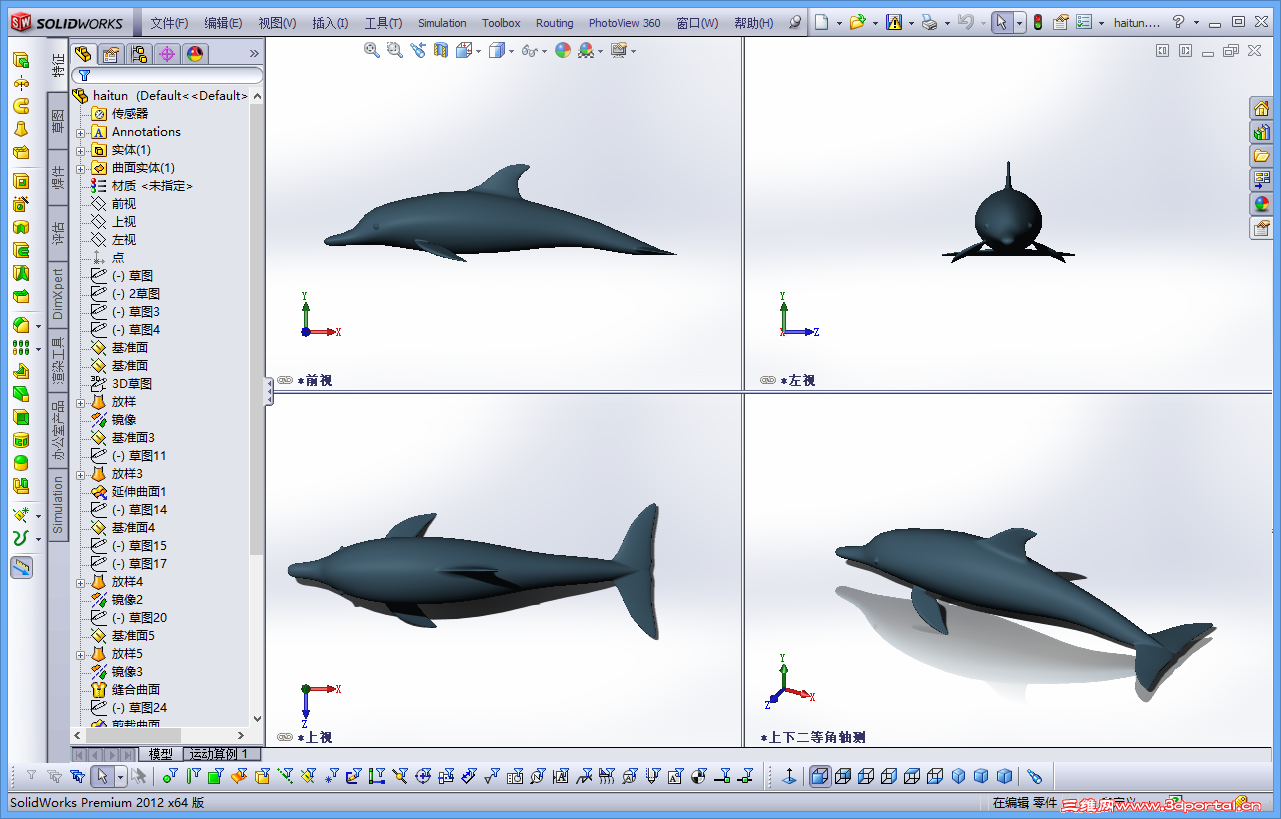Click the feature tree horizontal scrollbar
Screen dimensions: 1281x819
point(160,735)
